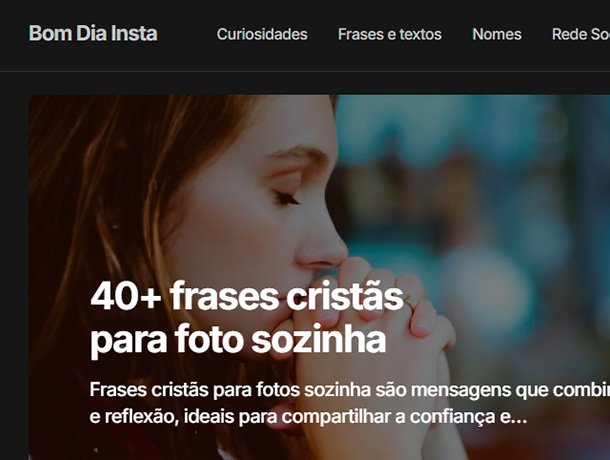This screenshot has width=610, height=460.
Task: Click the word 'textos' in the navigation
Action: click(421, 34)
